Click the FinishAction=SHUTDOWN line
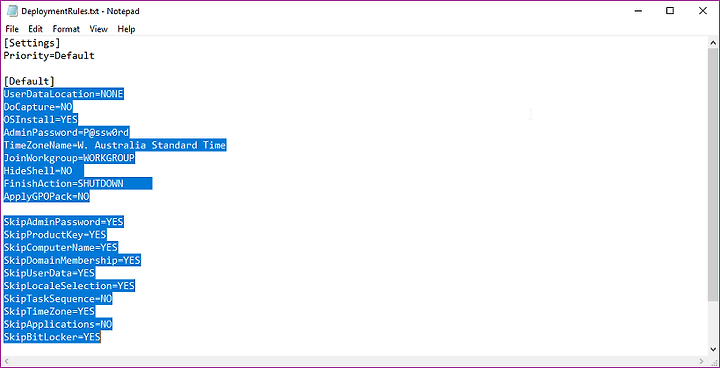Image resolution: width=720 pixels, height=368 pixels. (63, 184)
